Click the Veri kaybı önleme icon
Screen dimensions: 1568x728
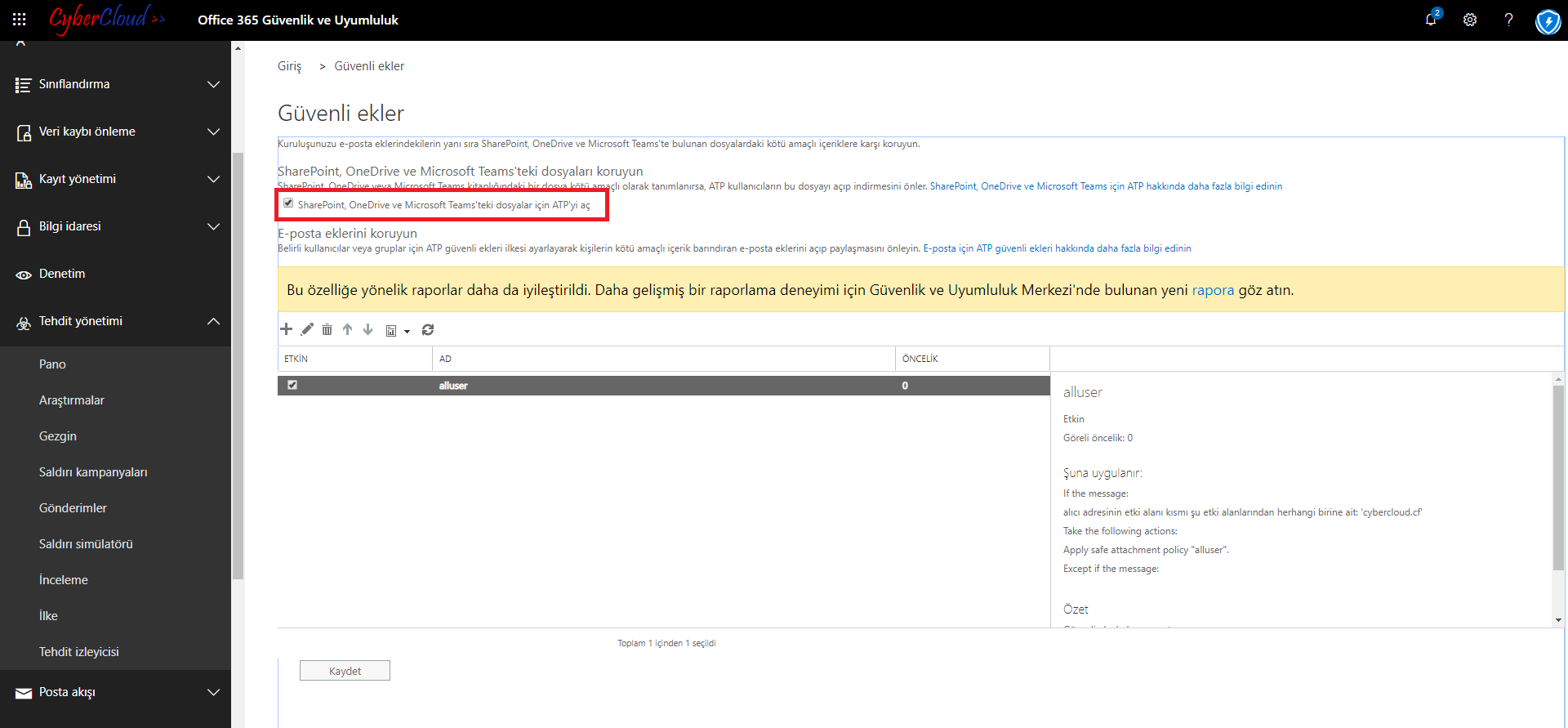pos(24,132)
